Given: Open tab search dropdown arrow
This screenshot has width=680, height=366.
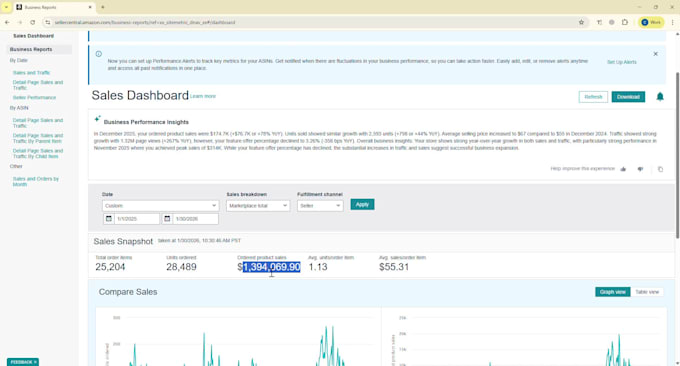Looking at the screenshot, I should click(x=6, y=7).
